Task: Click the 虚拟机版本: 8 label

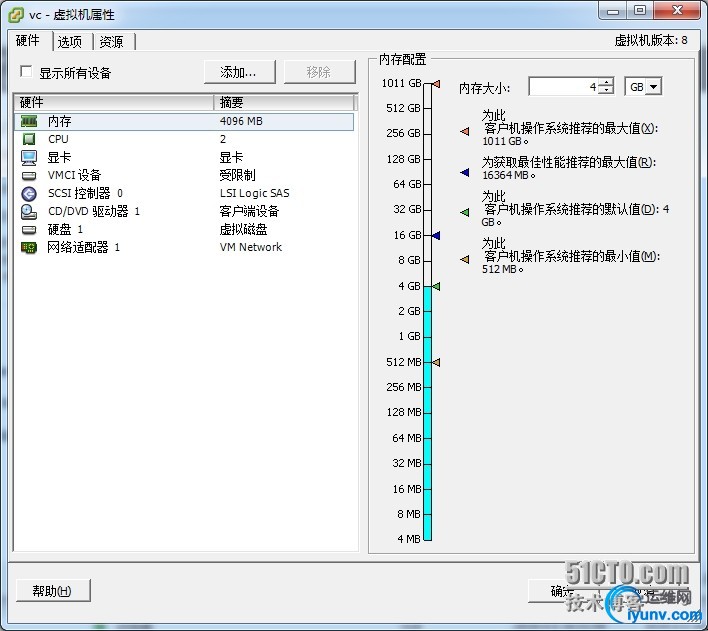Action: 651,41
